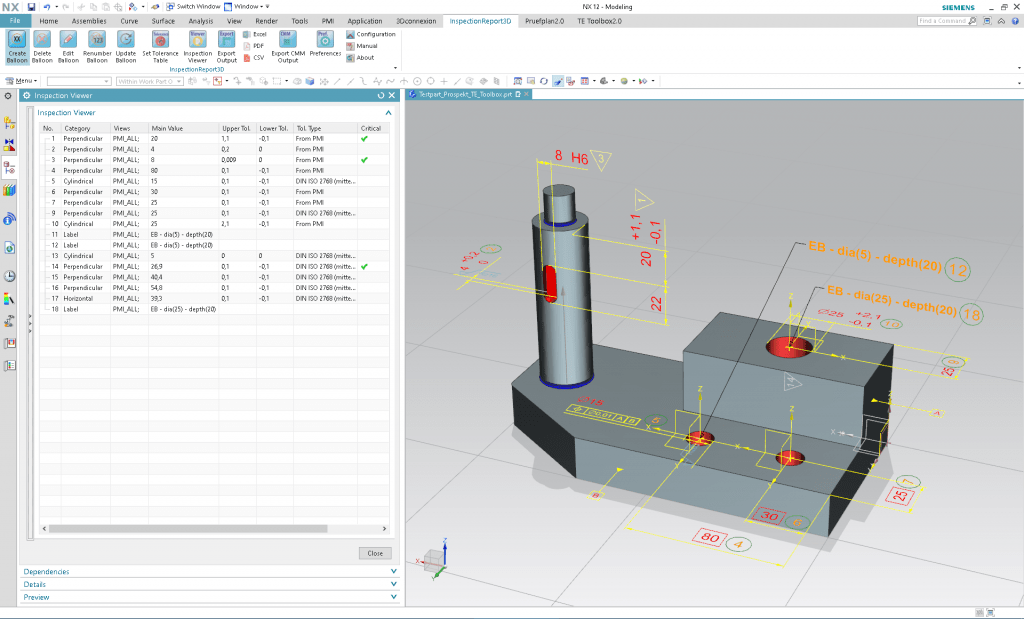Screen dimensions: 1024x619
Task: Switch to the PMI ribbon tab
Action: (x=329, y=20)
